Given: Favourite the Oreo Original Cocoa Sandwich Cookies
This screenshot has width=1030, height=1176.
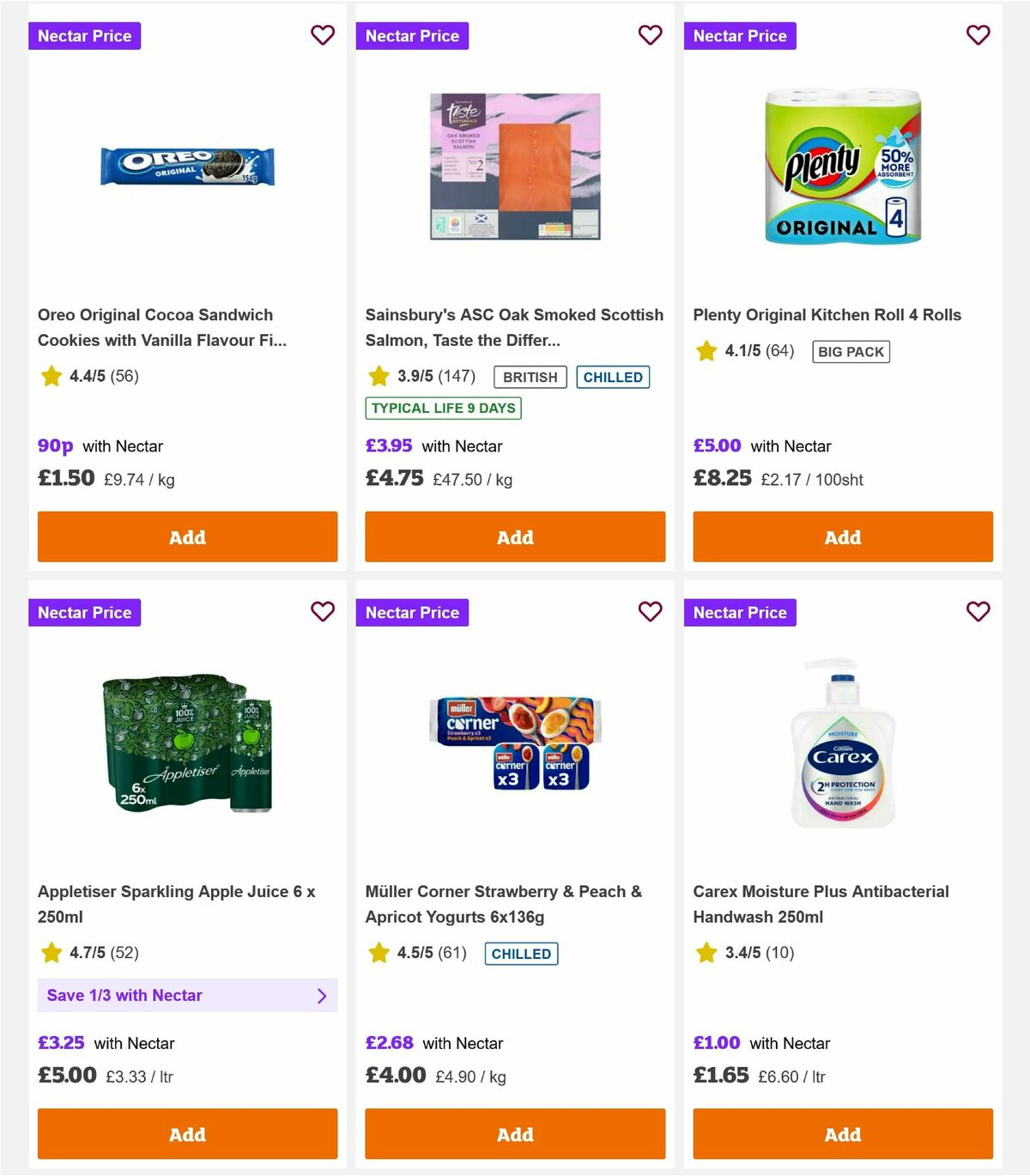Looking at the screenshot, I should point(323,35).
